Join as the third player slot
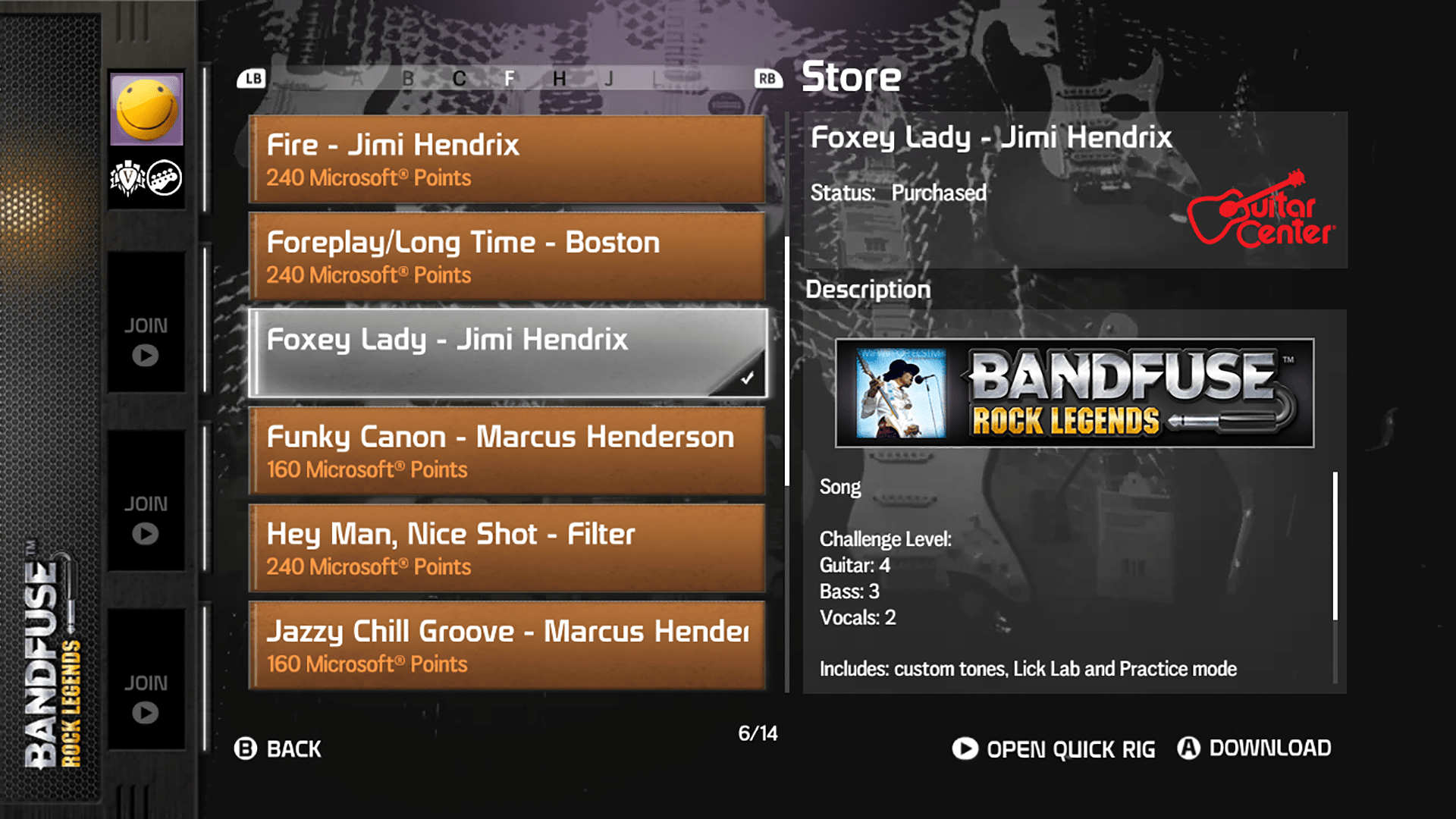The width and height of the screenshot is (1456, 819). [x=146, y=519]
